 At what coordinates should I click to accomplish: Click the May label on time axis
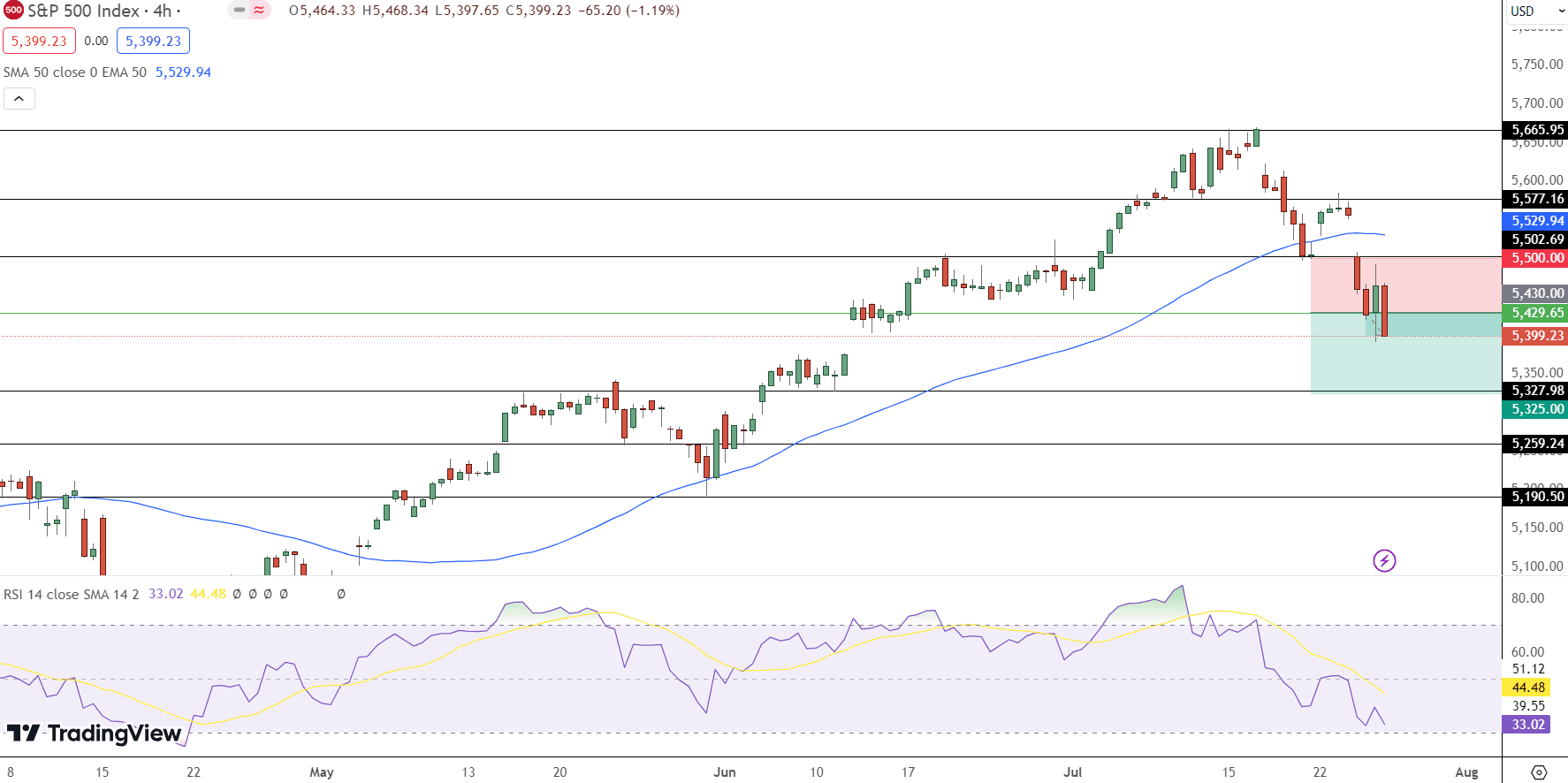tap(322, 772)
